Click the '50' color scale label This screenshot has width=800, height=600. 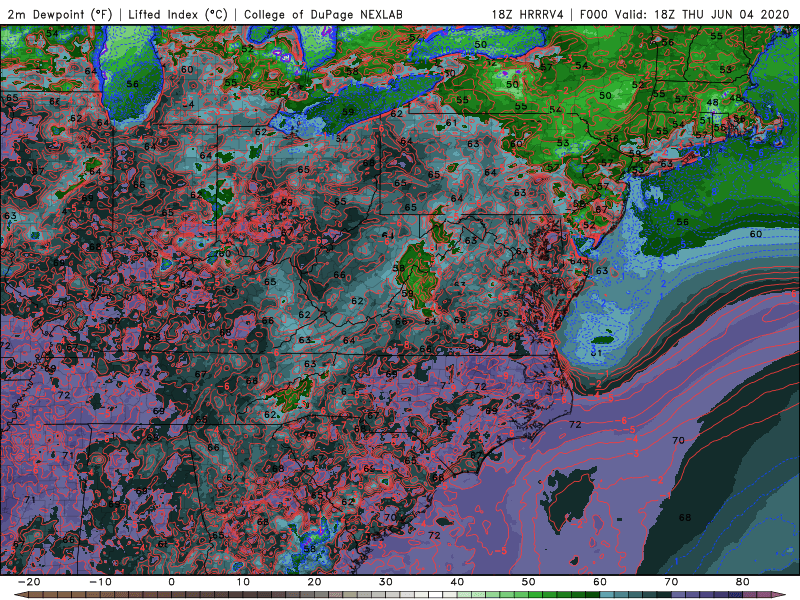point(529,582)
